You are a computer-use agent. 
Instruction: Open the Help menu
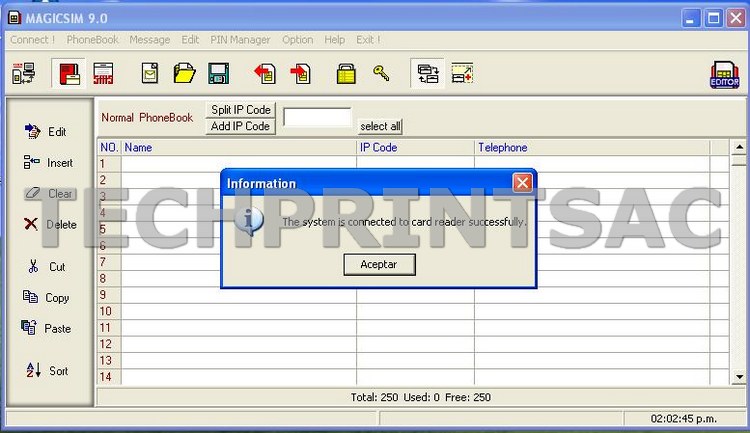click(334, 40)
